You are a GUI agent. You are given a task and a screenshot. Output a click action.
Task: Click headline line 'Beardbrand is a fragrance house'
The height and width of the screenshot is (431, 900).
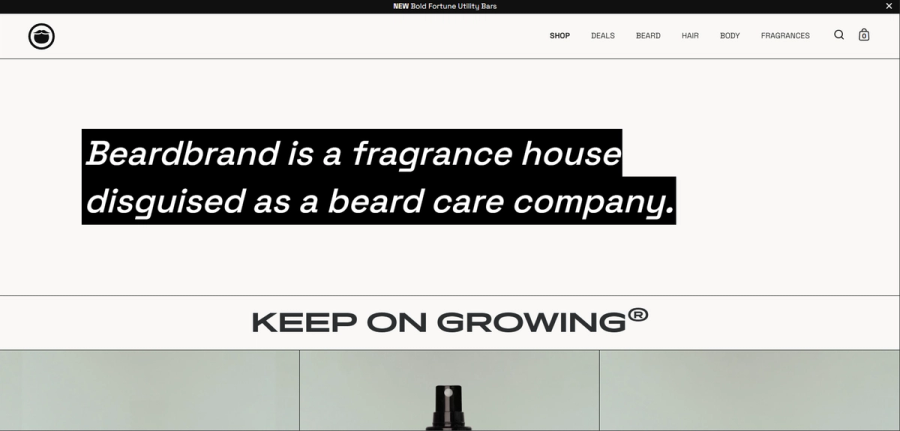(x=352, y=154)
